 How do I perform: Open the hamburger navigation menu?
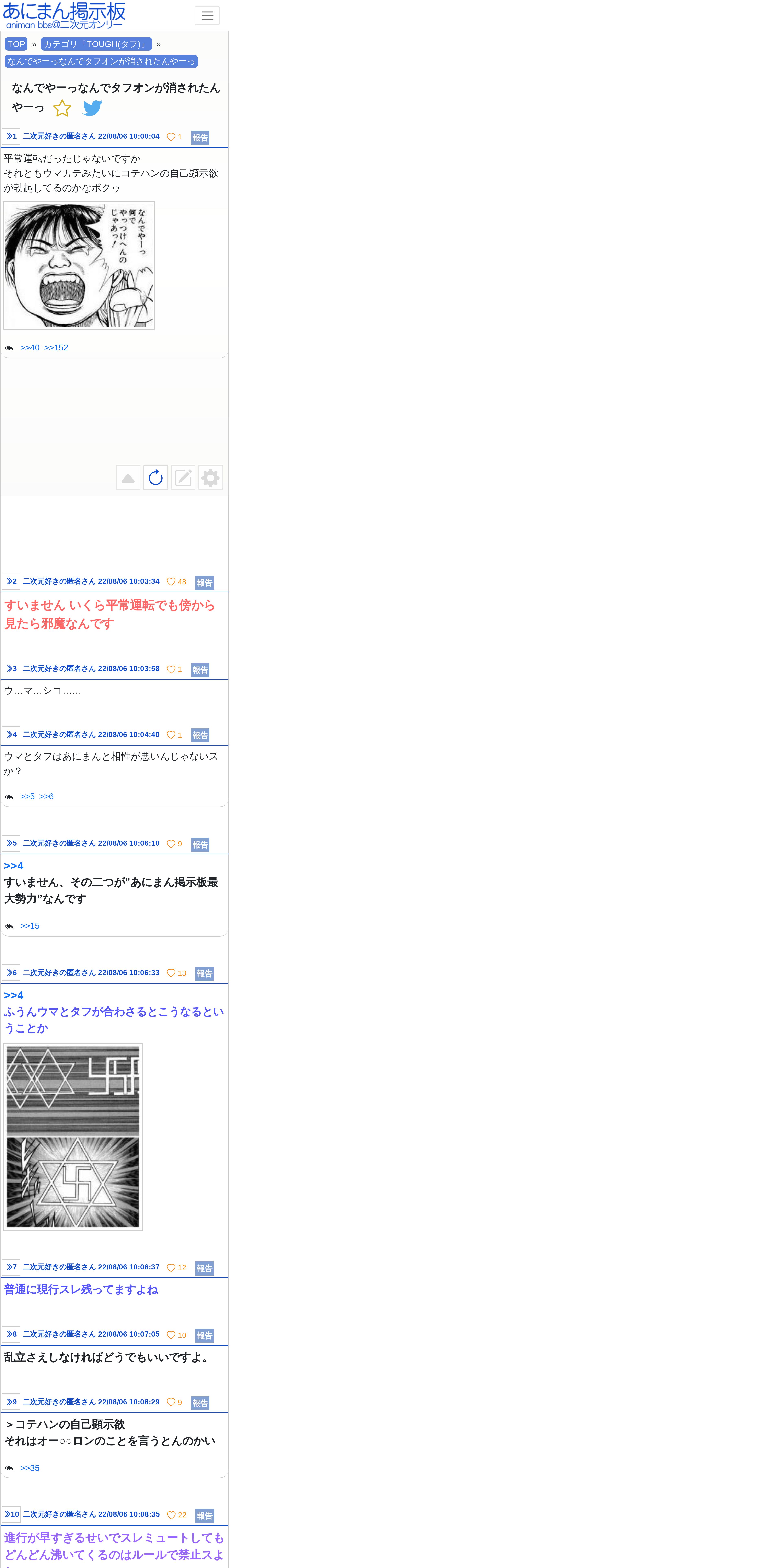[207, 16]
